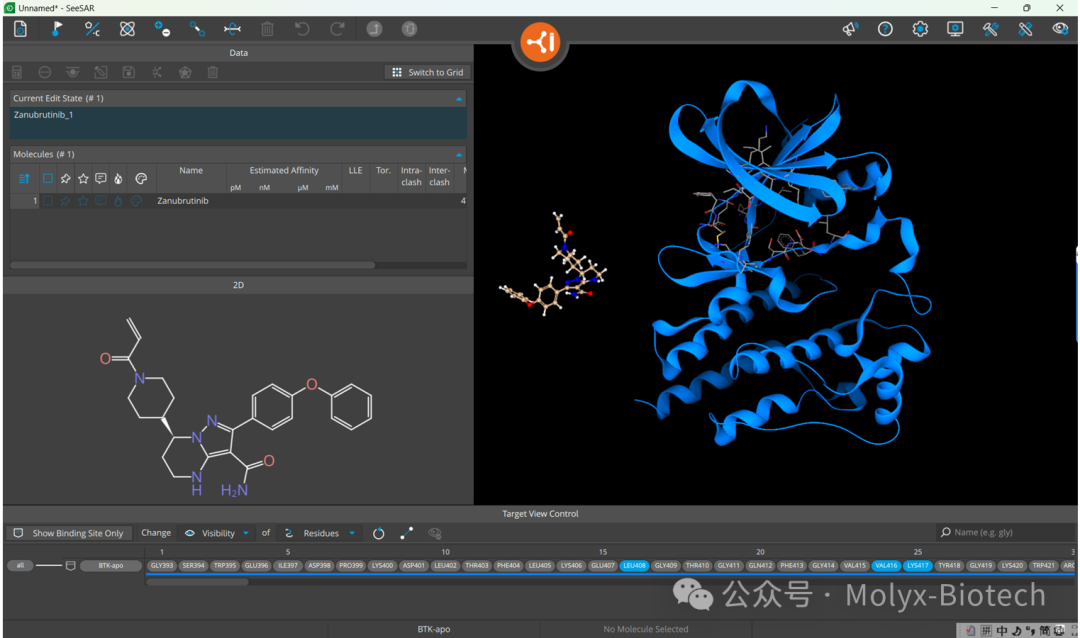Toggle Show Binding Site Only

point(69,533)
